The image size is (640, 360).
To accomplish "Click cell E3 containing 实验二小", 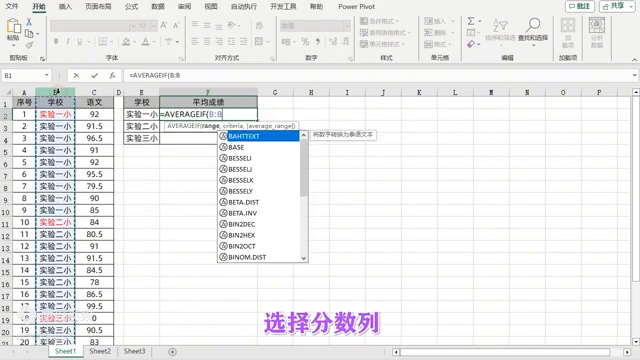I will pyautogui.click(x=142, y=127).
